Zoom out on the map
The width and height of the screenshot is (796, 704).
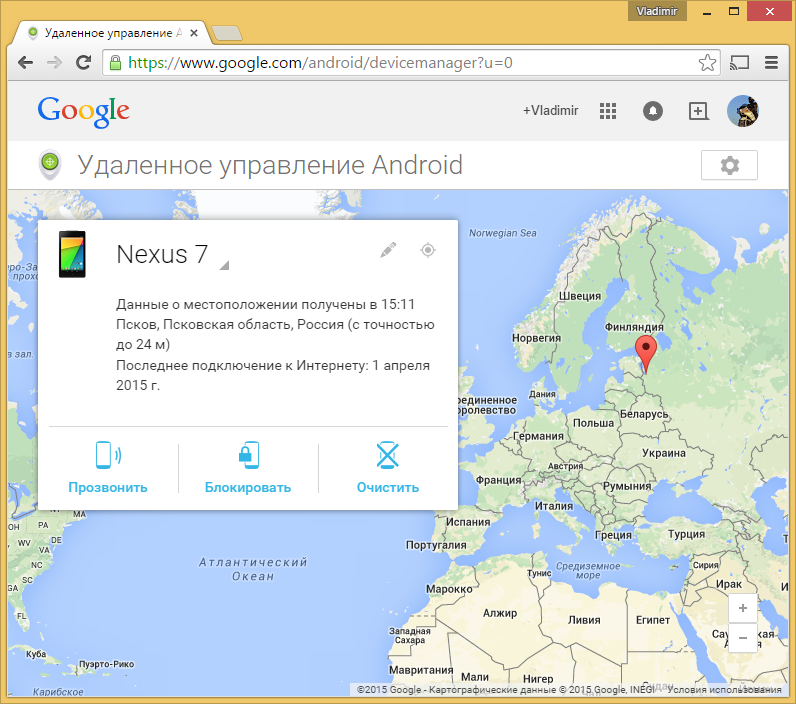pyautogui.click(x=743, y=638)
